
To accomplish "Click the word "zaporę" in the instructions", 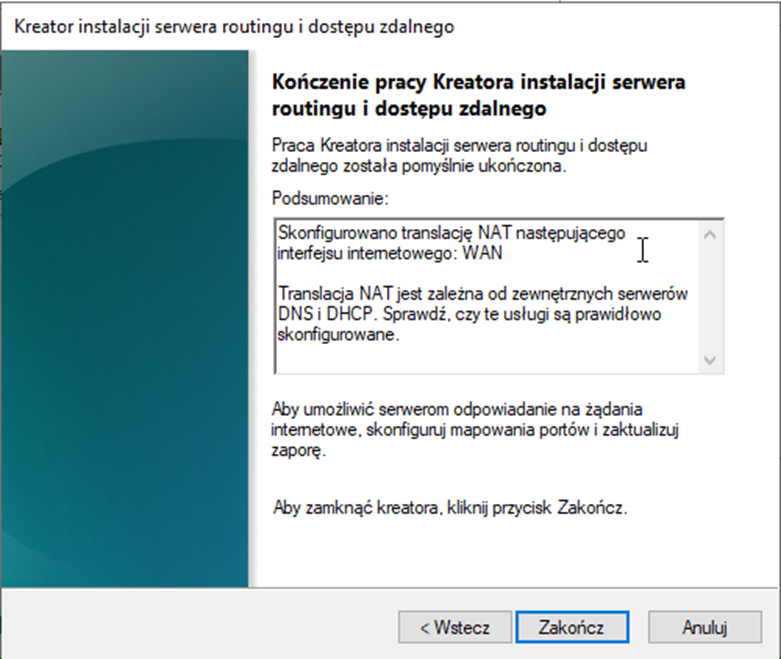I will point(300,452).
